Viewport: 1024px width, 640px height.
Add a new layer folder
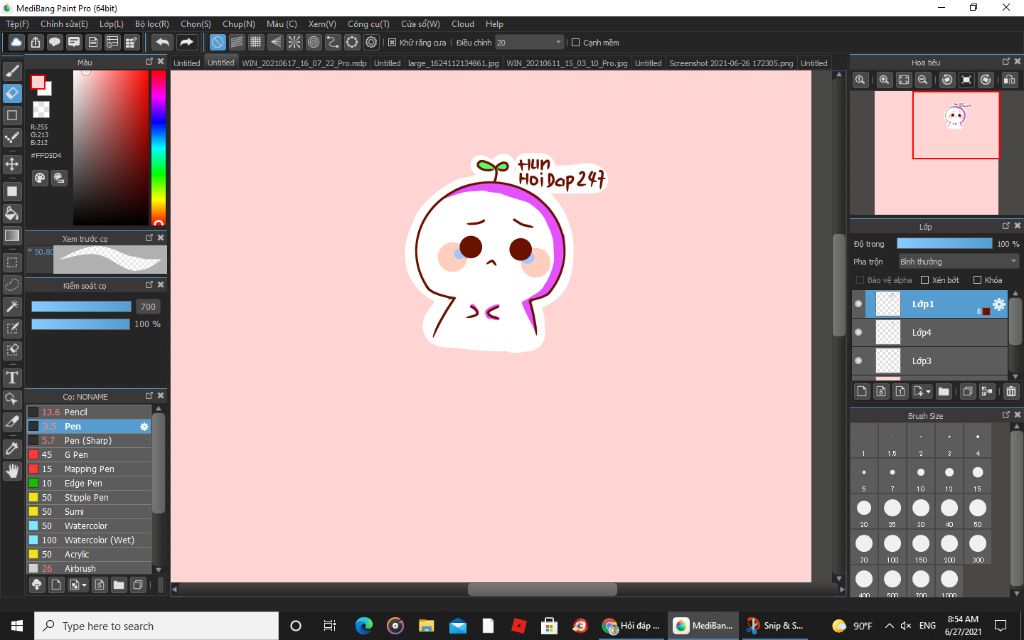[944, 391]
